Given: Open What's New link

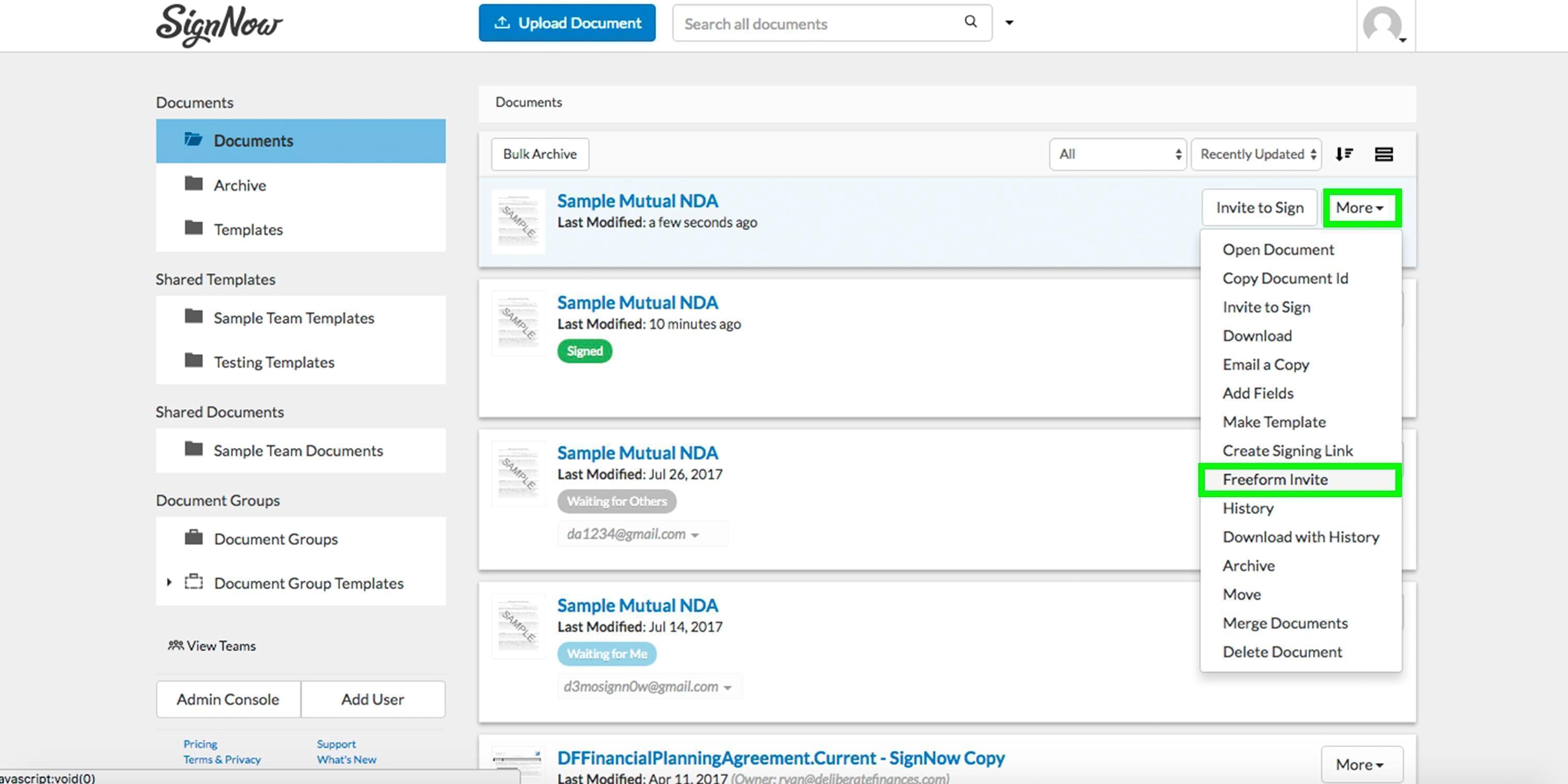Looking at the screenshot, I should [x=347, y=759].
